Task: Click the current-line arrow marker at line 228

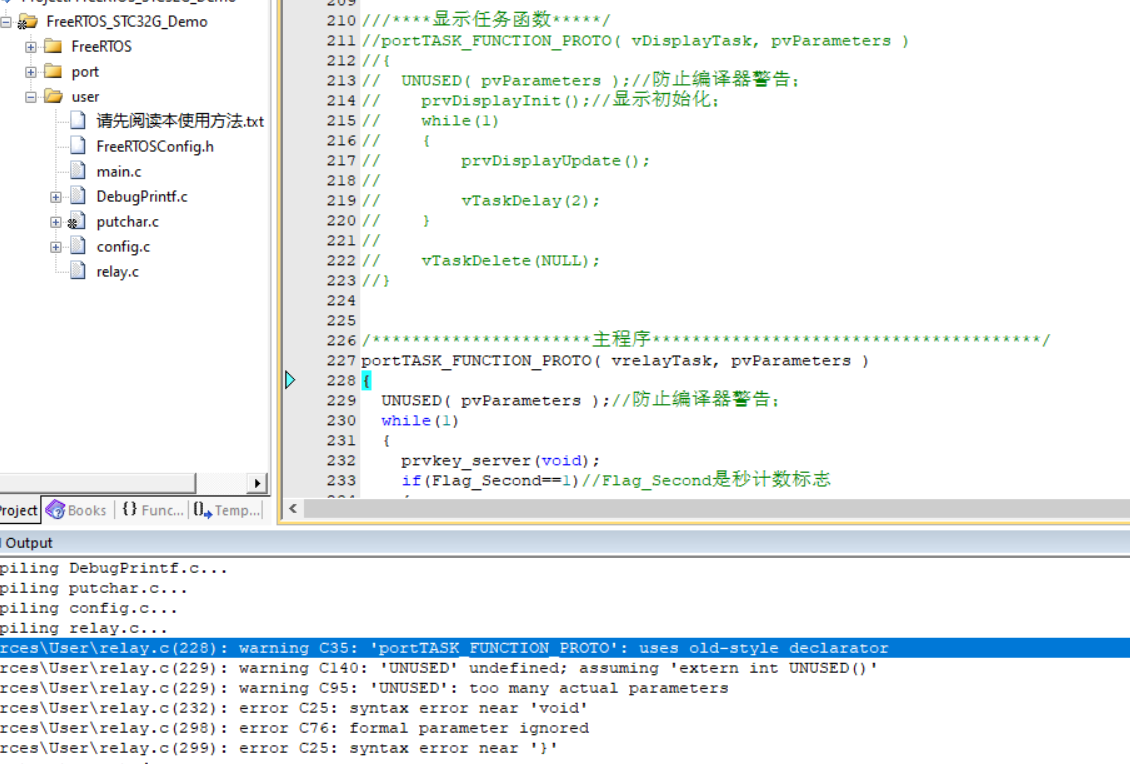Action: 290,380
